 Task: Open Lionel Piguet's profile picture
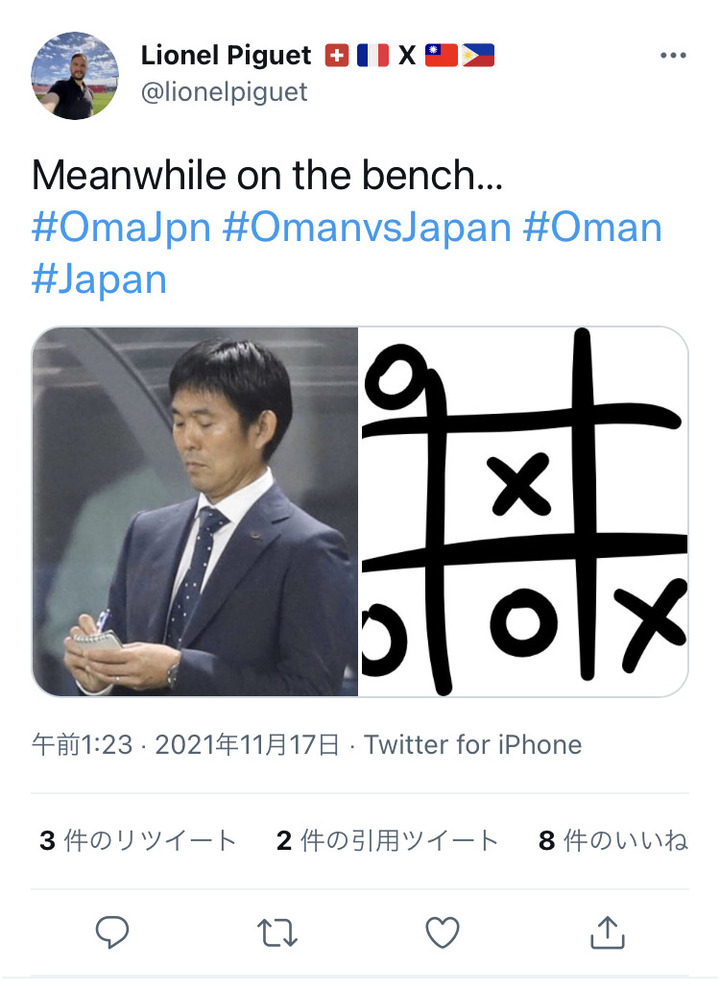(x=75, y=76)
